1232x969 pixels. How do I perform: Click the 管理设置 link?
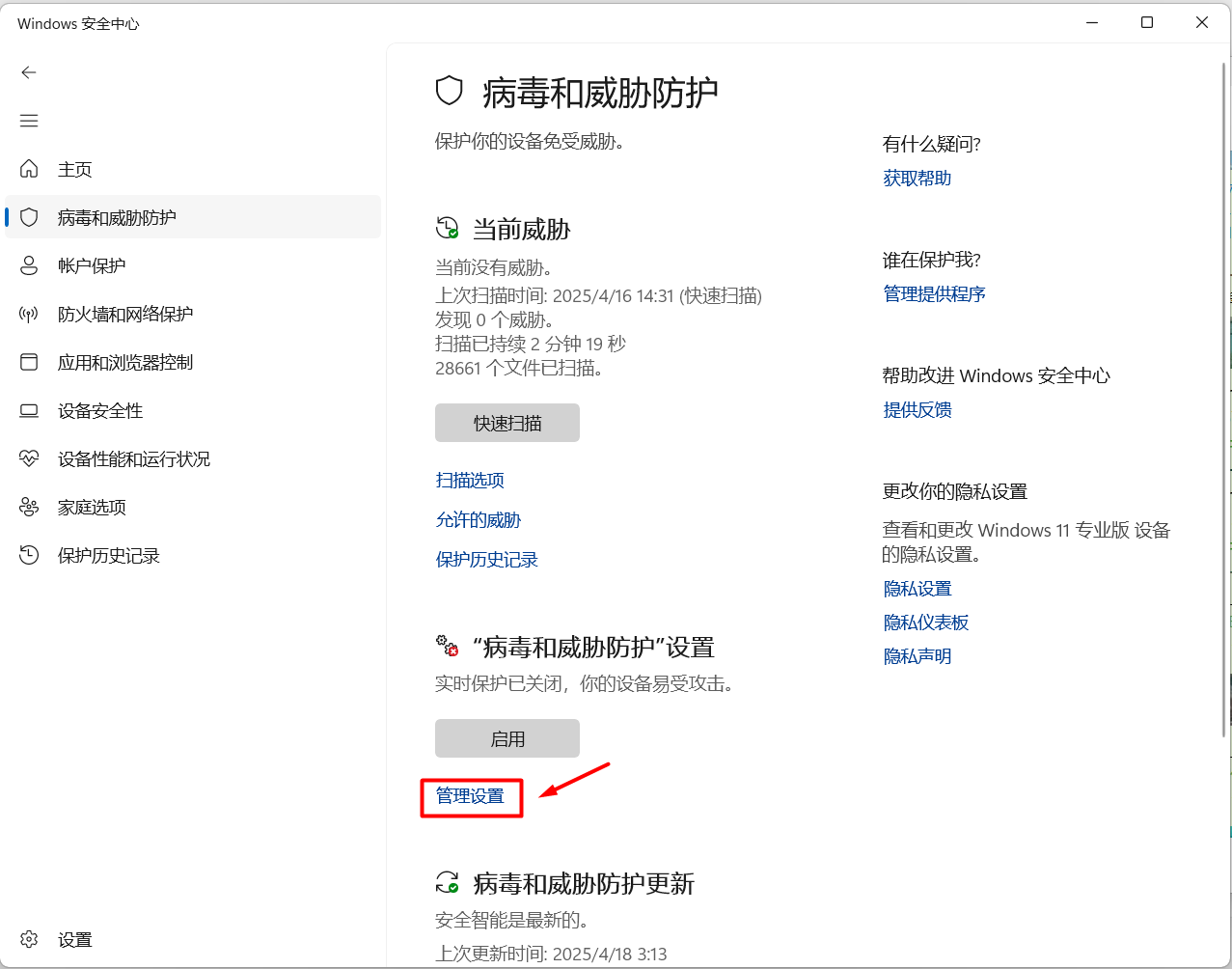coord(470,795)
